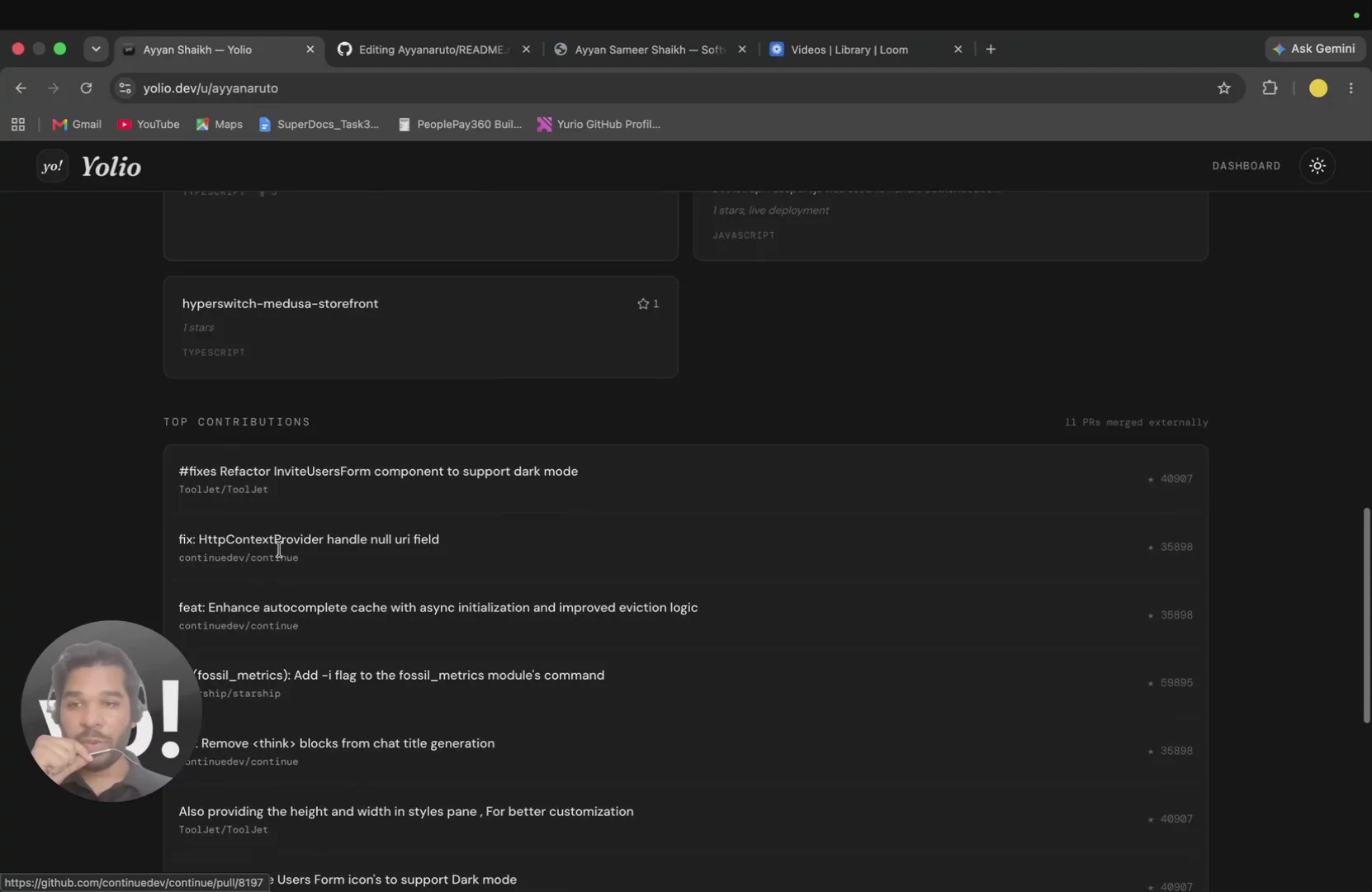This screenshot has width=1372, height=892.
Task: Close the Editing Ayyanaruto/README tab
Action: click(x=526, y=50)
